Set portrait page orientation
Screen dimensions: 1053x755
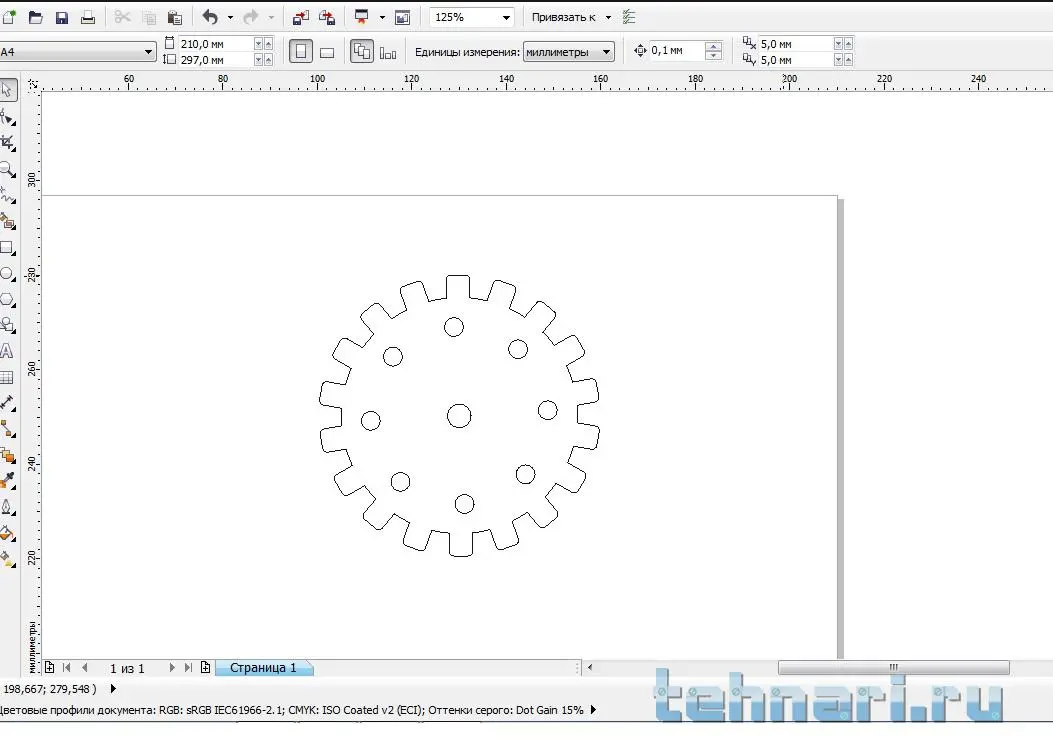click(301, 52)
